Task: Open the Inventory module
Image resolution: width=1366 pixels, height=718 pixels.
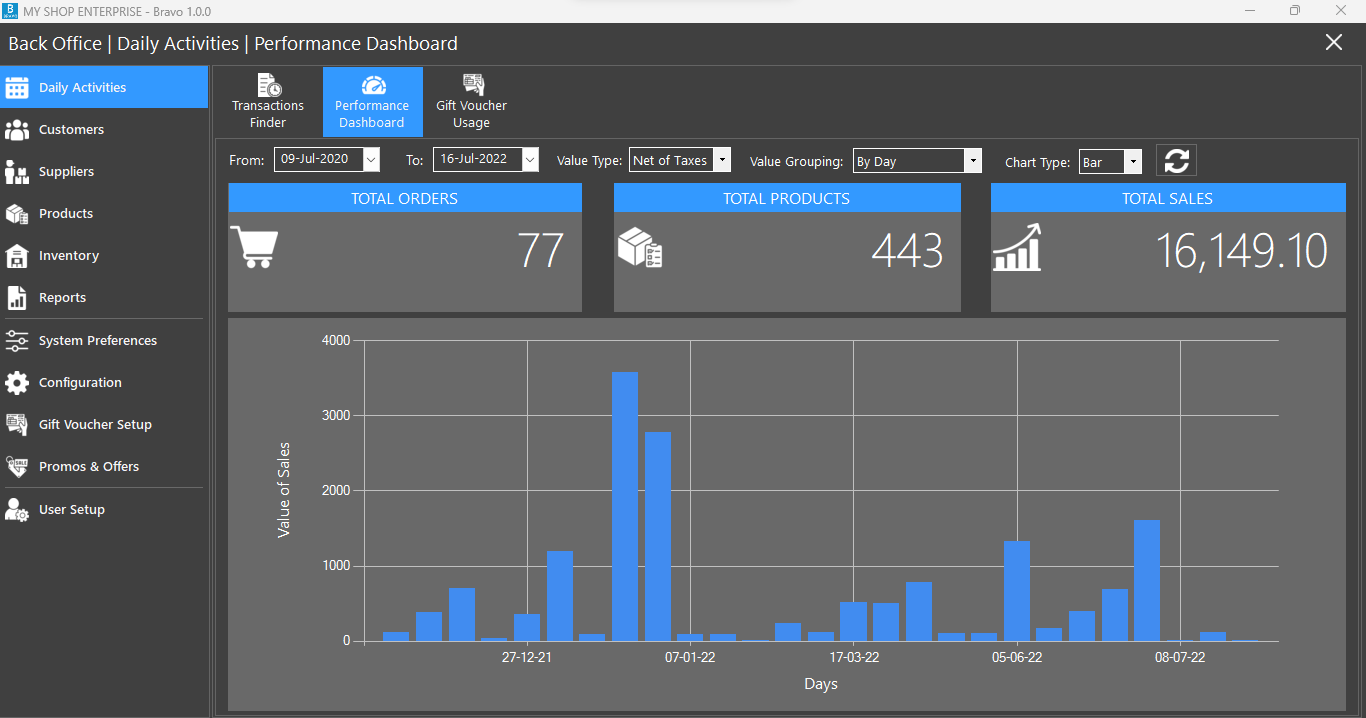Action: (x=68, y=256)
